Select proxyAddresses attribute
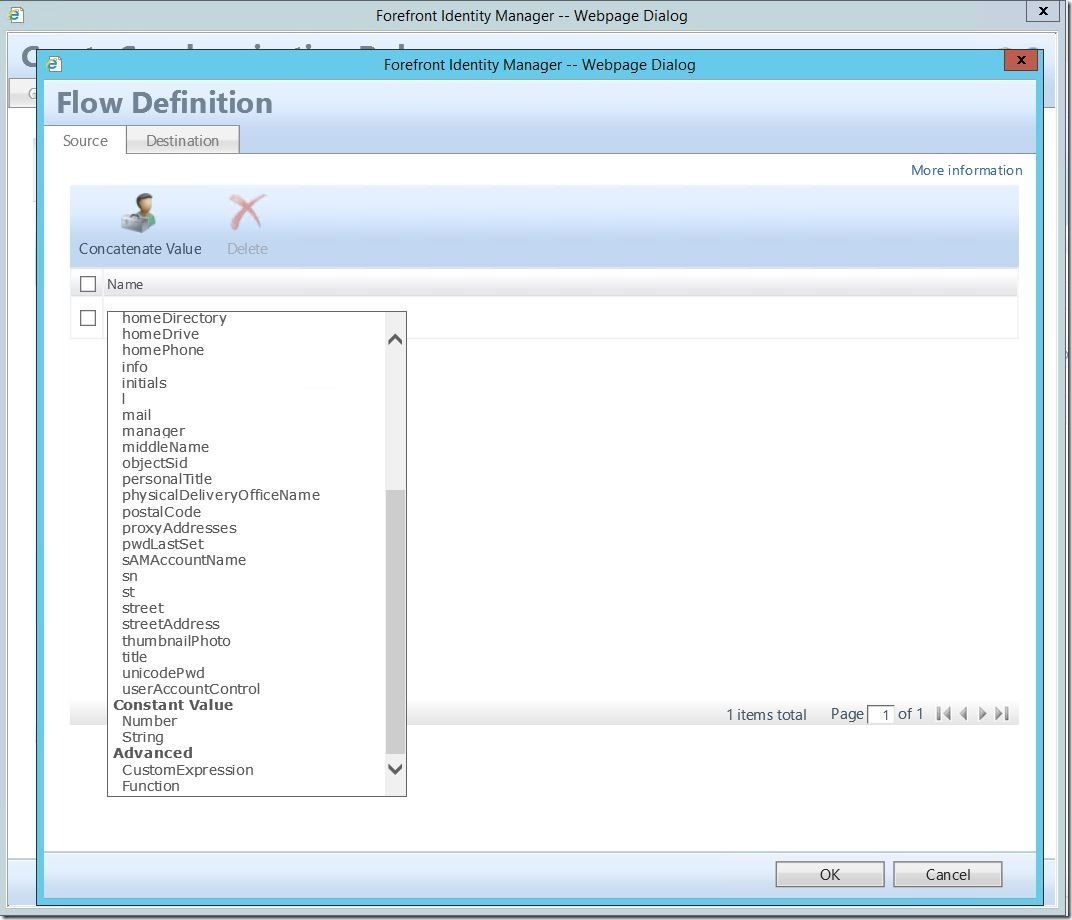 (x=179, y=528)
